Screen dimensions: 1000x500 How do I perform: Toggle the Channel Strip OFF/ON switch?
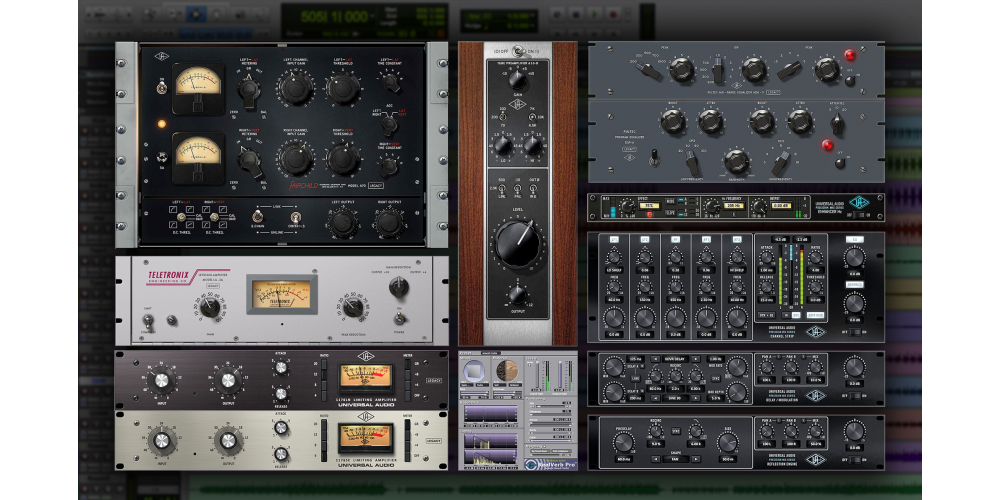[855, 332]
